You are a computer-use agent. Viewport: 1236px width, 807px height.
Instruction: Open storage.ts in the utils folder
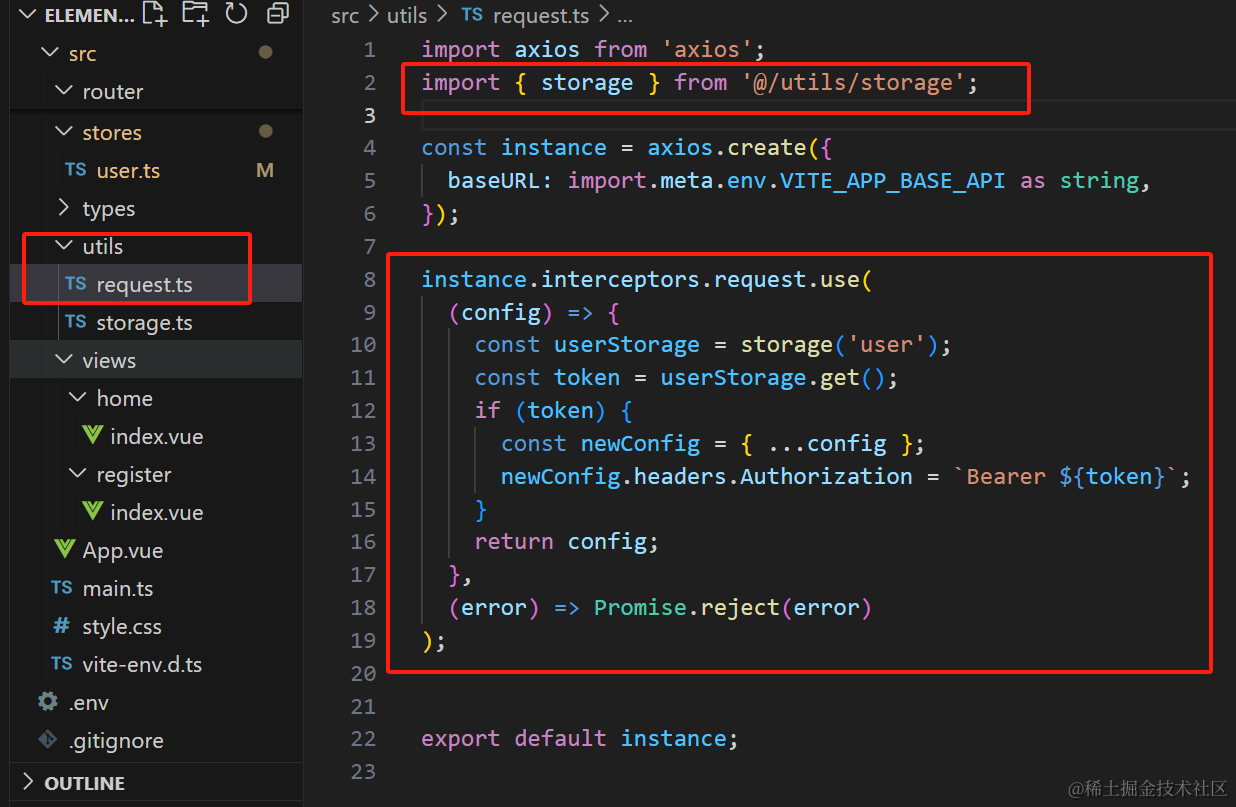144,323
